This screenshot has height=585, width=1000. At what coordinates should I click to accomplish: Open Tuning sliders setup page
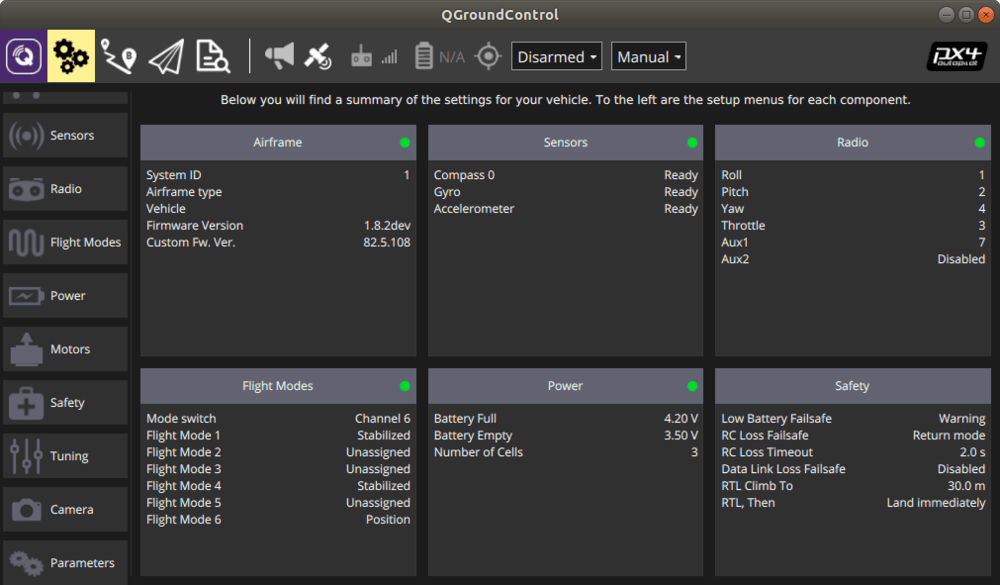tap(65, 456)
